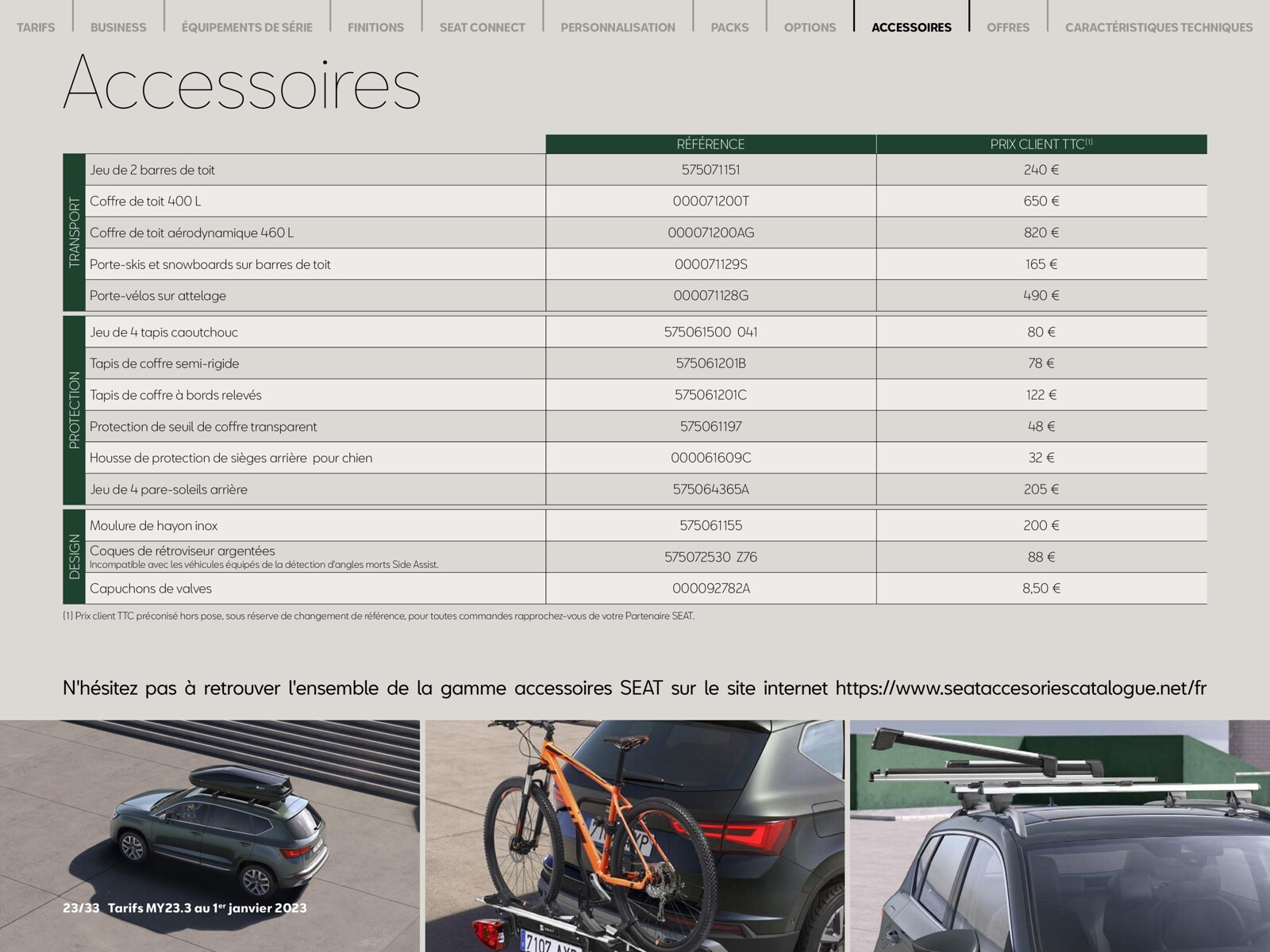Select reference 000092782A
This screenshot has height=952, width=1270.
(x=710, y=589)
